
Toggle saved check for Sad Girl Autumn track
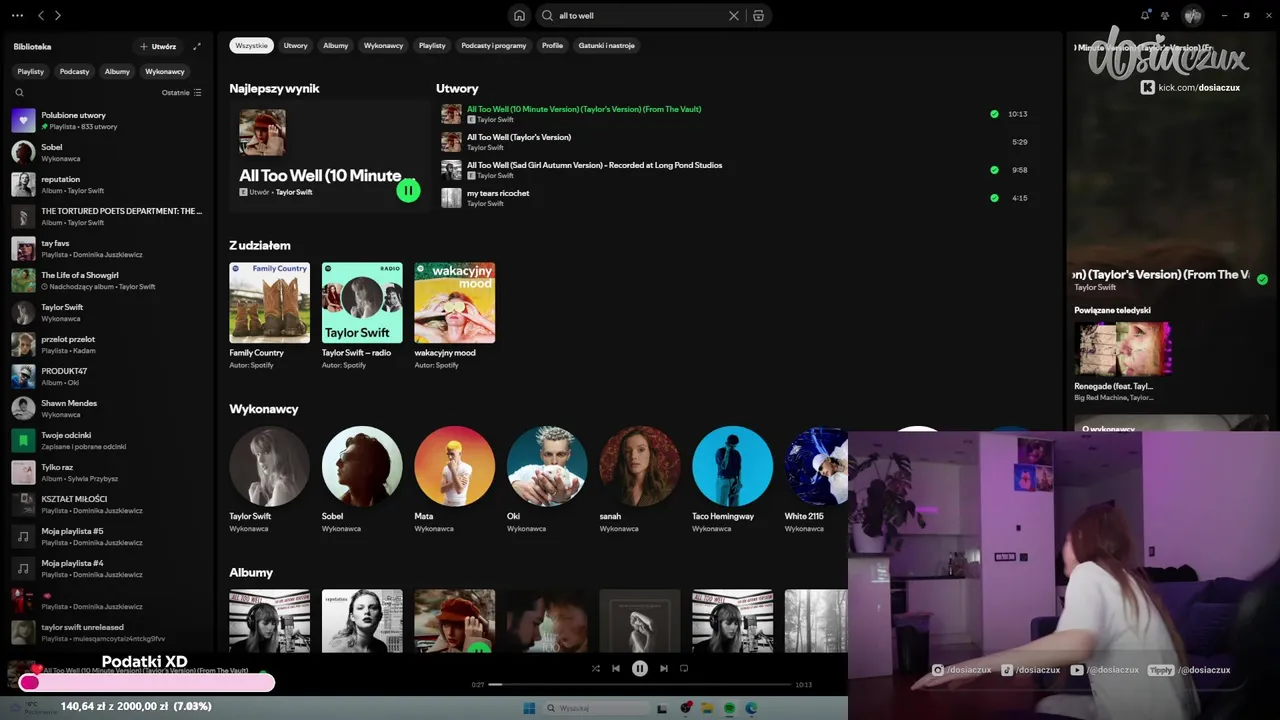[x=994, y=170]
